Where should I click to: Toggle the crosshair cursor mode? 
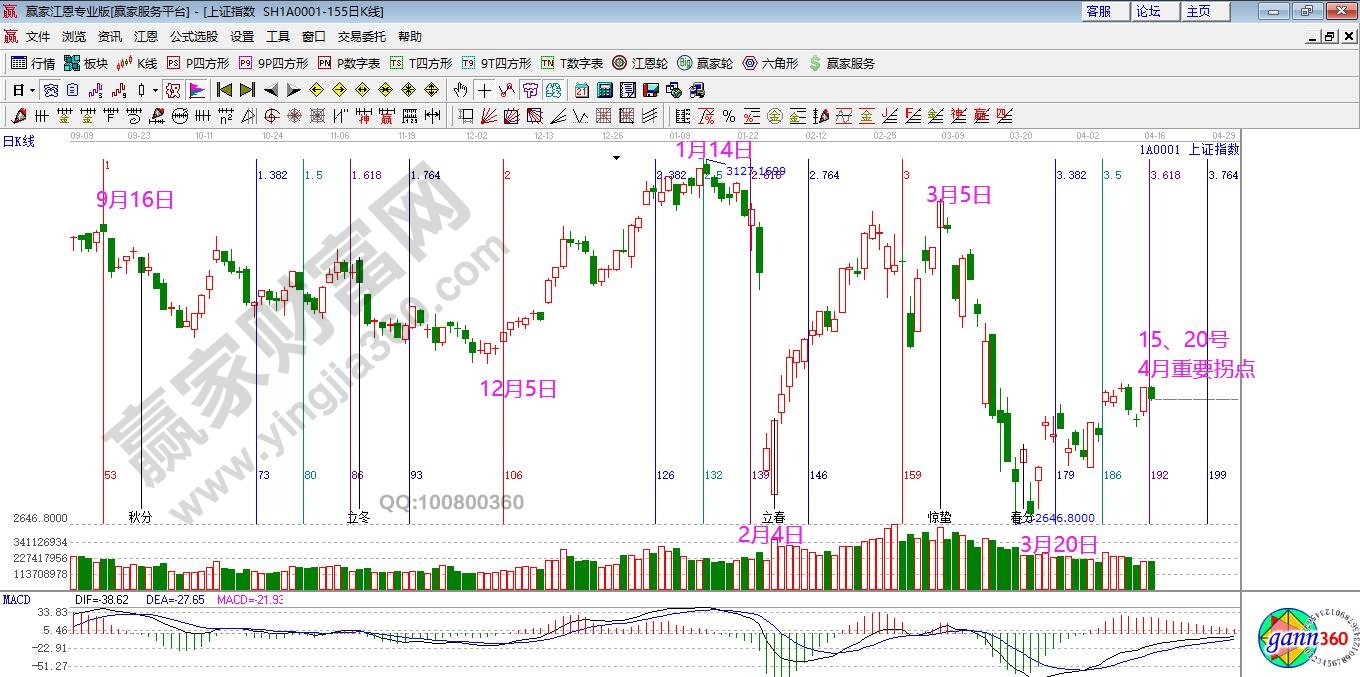point(484,90)
